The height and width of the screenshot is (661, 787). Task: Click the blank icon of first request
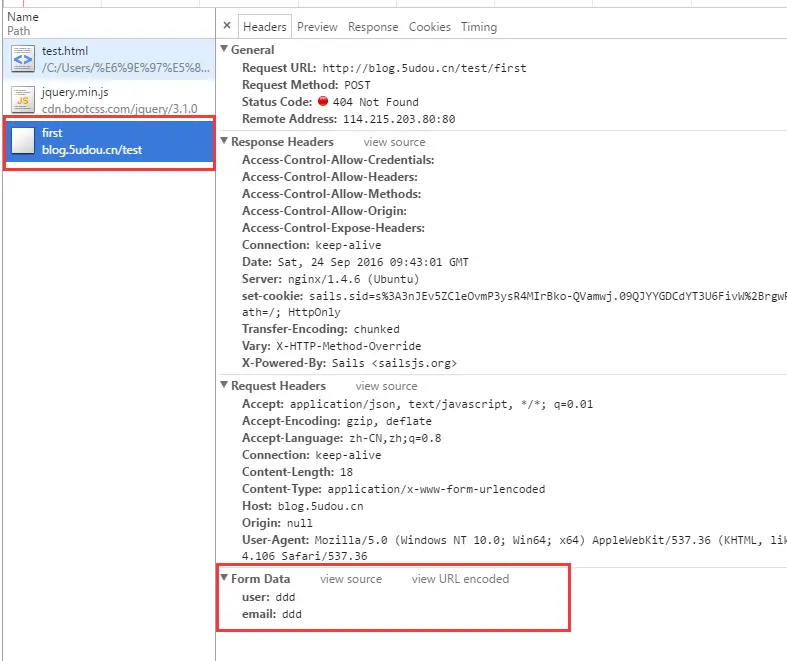click(x=23, y=141)
